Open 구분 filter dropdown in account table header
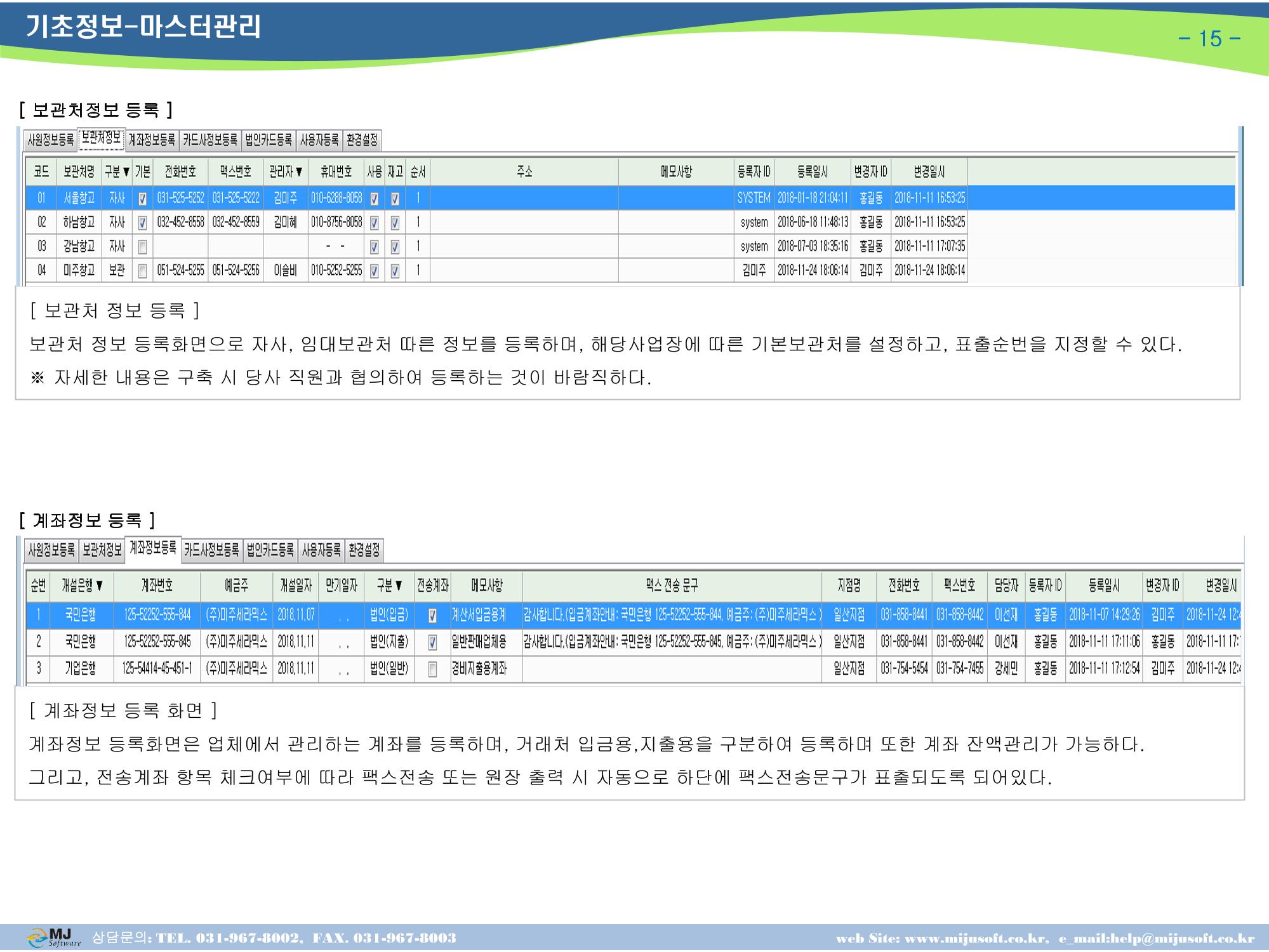 pos(399,585)
